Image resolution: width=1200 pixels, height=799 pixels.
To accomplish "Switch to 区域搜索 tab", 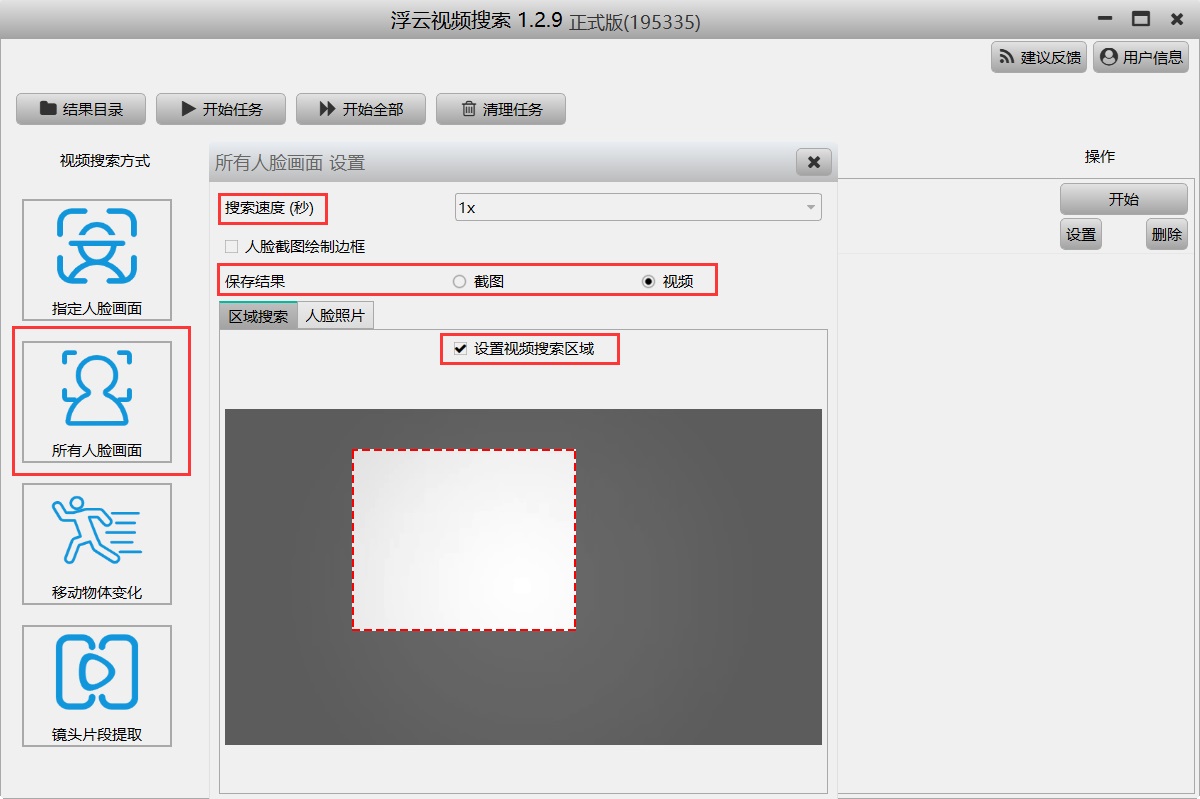I will (258, 316).
